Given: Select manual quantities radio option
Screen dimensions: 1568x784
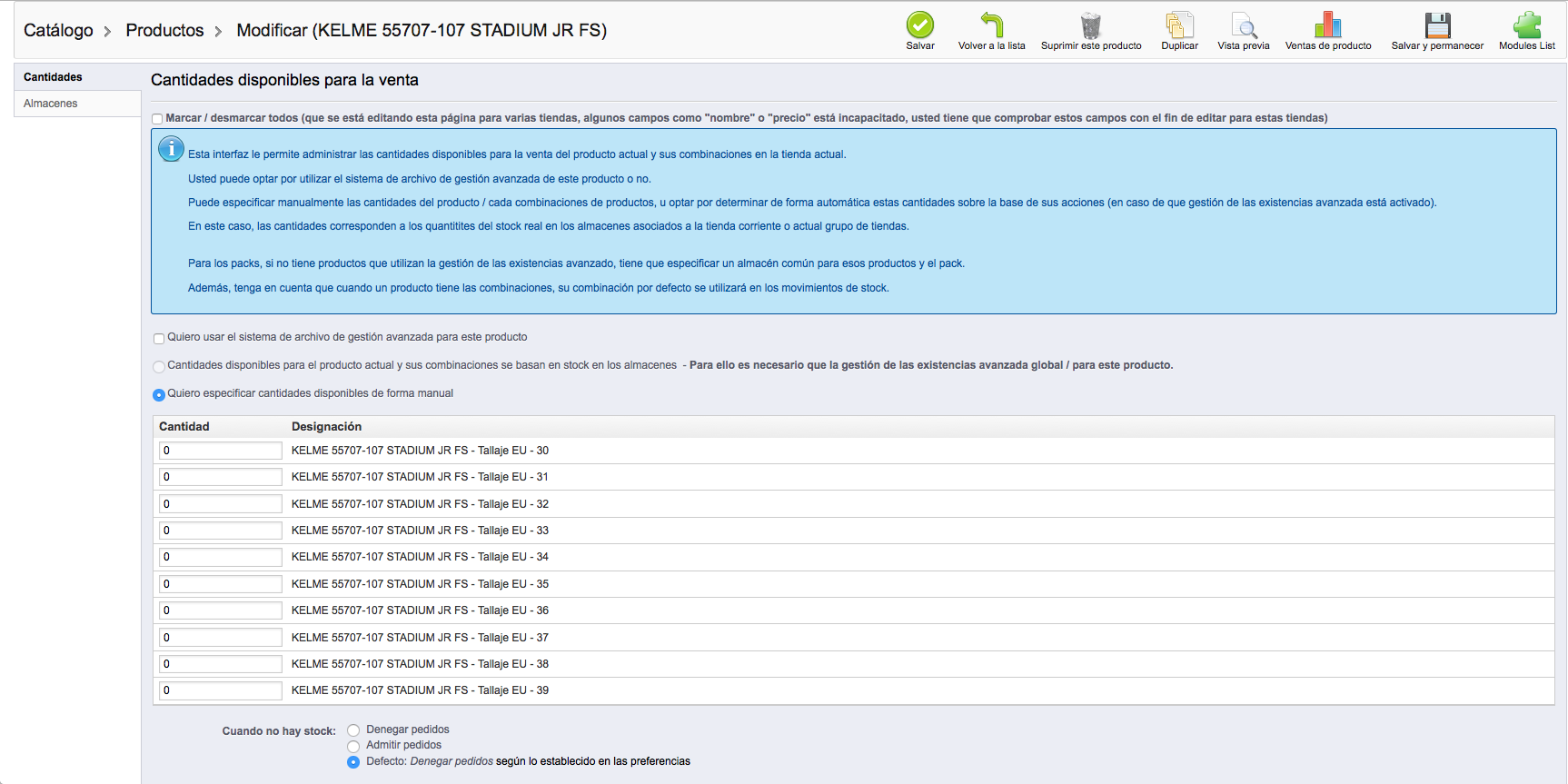Looking at the screenshot, I should [159, 395].
